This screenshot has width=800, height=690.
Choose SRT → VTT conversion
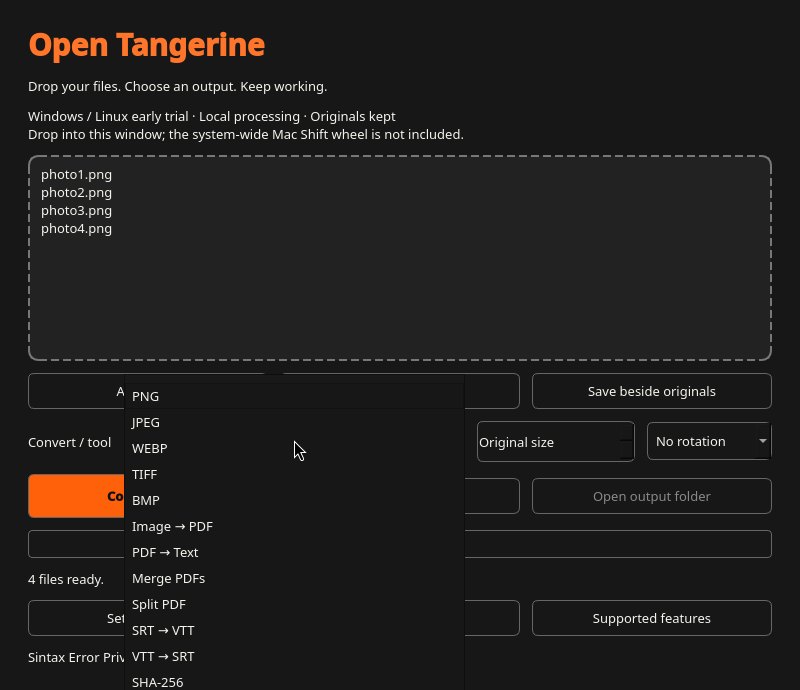click(x=294, y=630)
